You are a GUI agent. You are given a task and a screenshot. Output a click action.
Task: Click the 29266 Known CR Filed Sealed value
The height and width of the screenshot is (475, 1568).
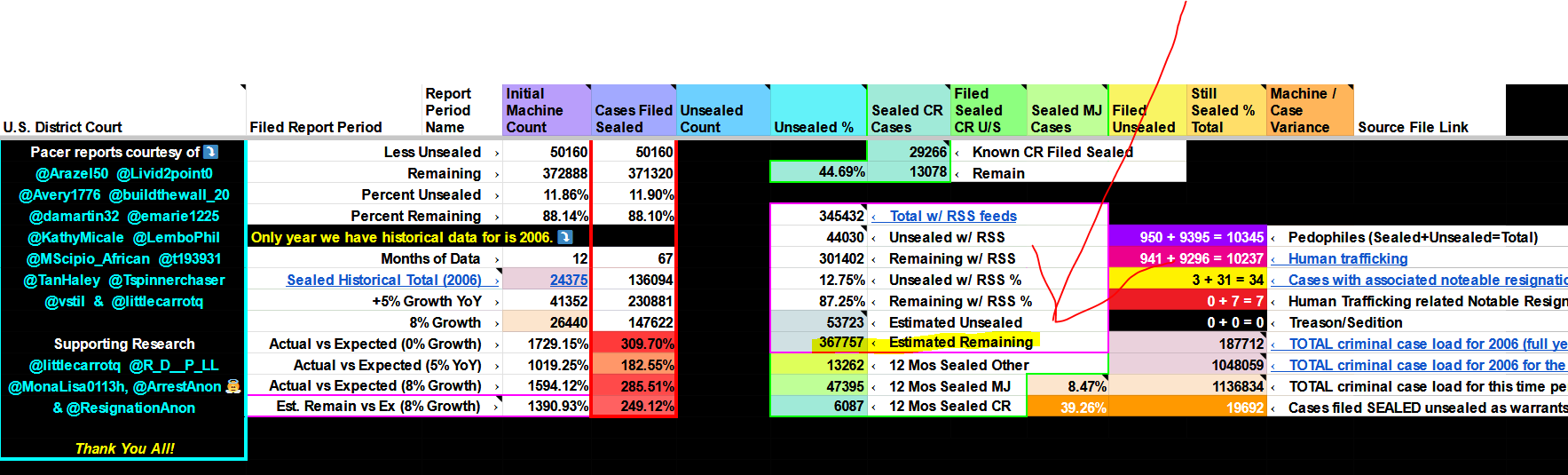[909, 152]
